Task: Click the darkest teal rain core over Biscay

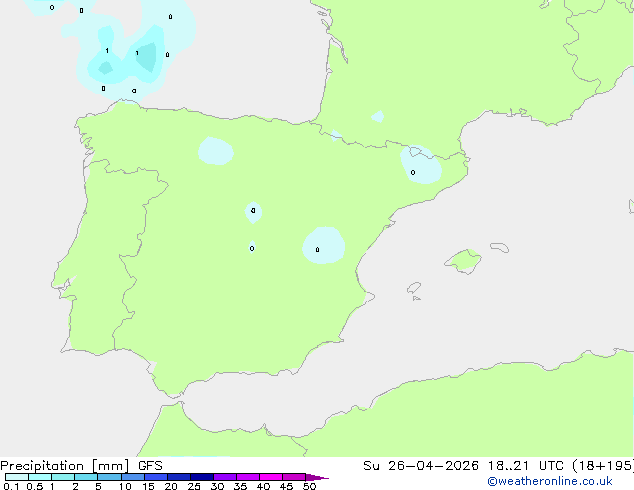Action: point(147,57)
